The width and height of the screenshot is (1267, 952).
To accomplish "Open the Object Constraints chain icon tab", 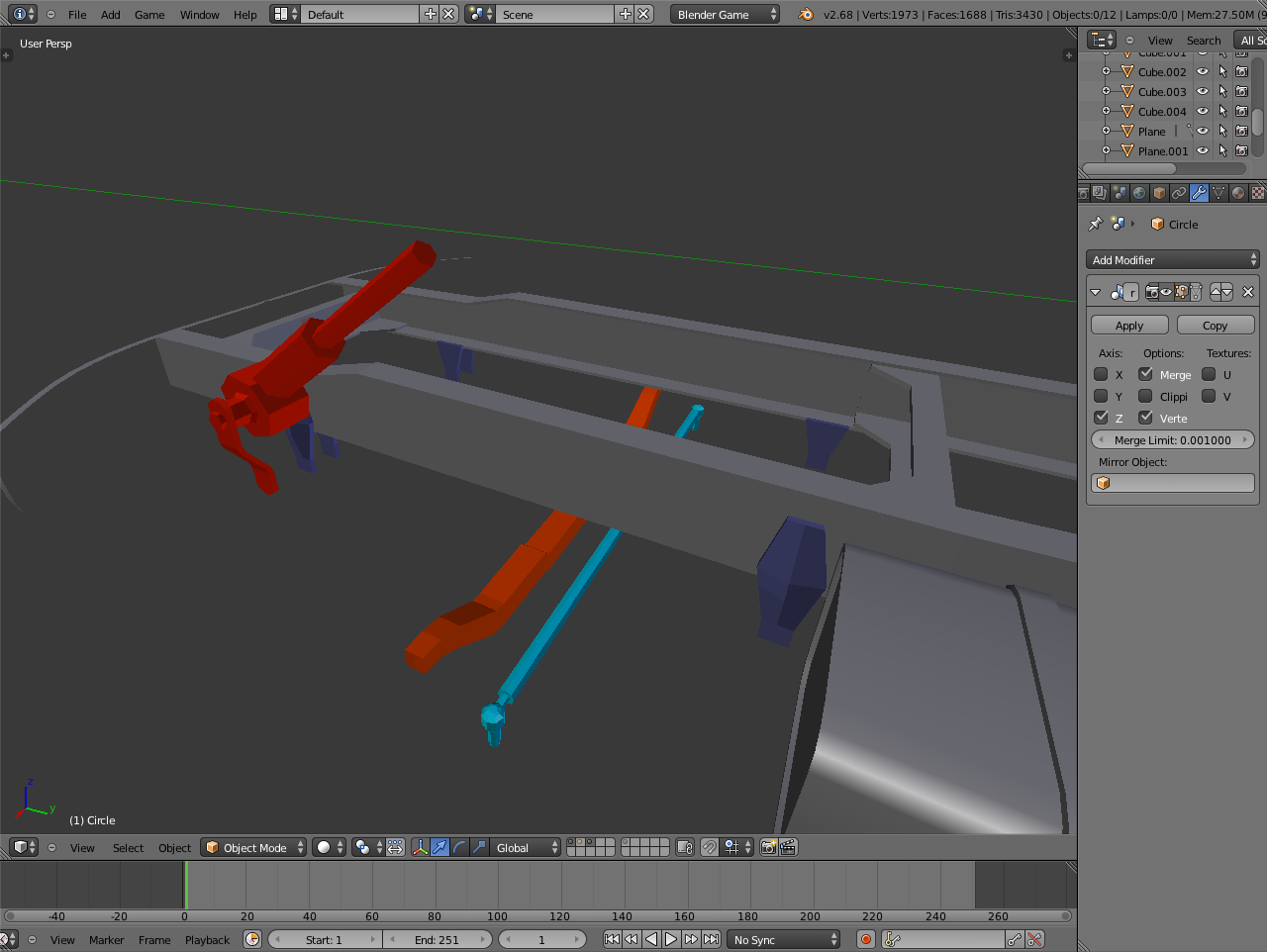I will pos(1179,193).
